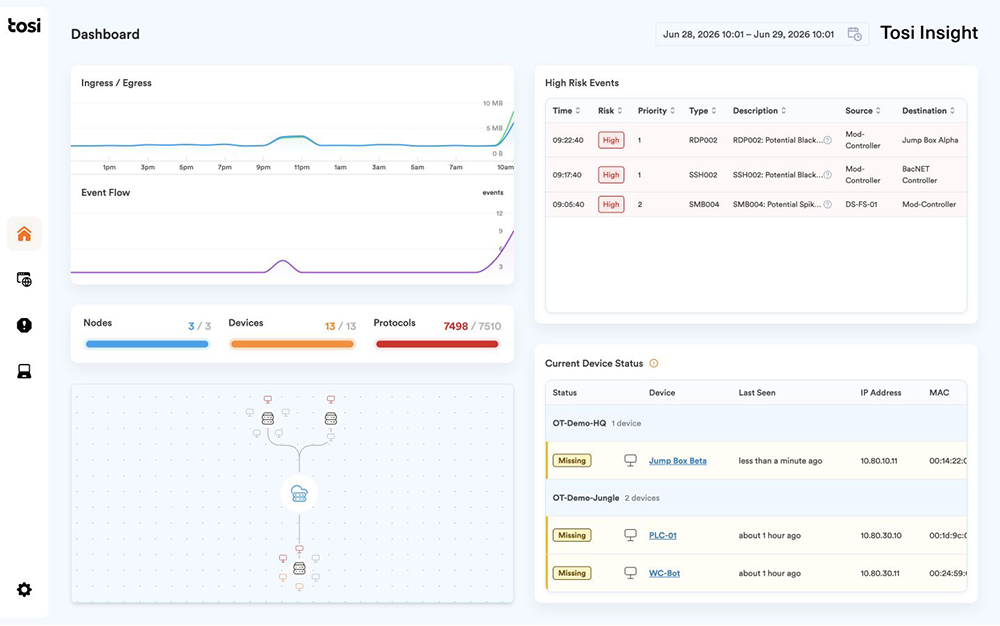Click the RDP002 type cell
Viewport: 1000px width, 626px height.
703,140
